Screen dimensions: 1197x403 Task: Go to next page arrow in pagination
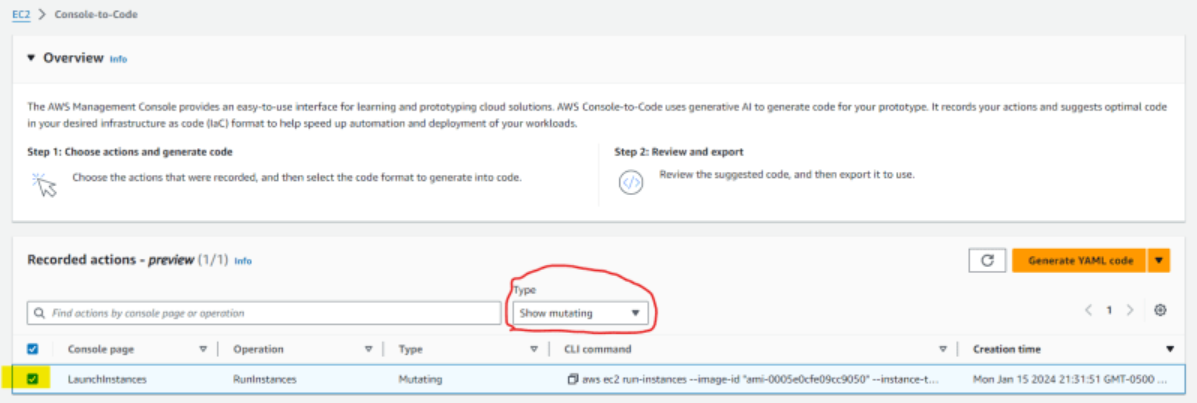pos(1132,310)
